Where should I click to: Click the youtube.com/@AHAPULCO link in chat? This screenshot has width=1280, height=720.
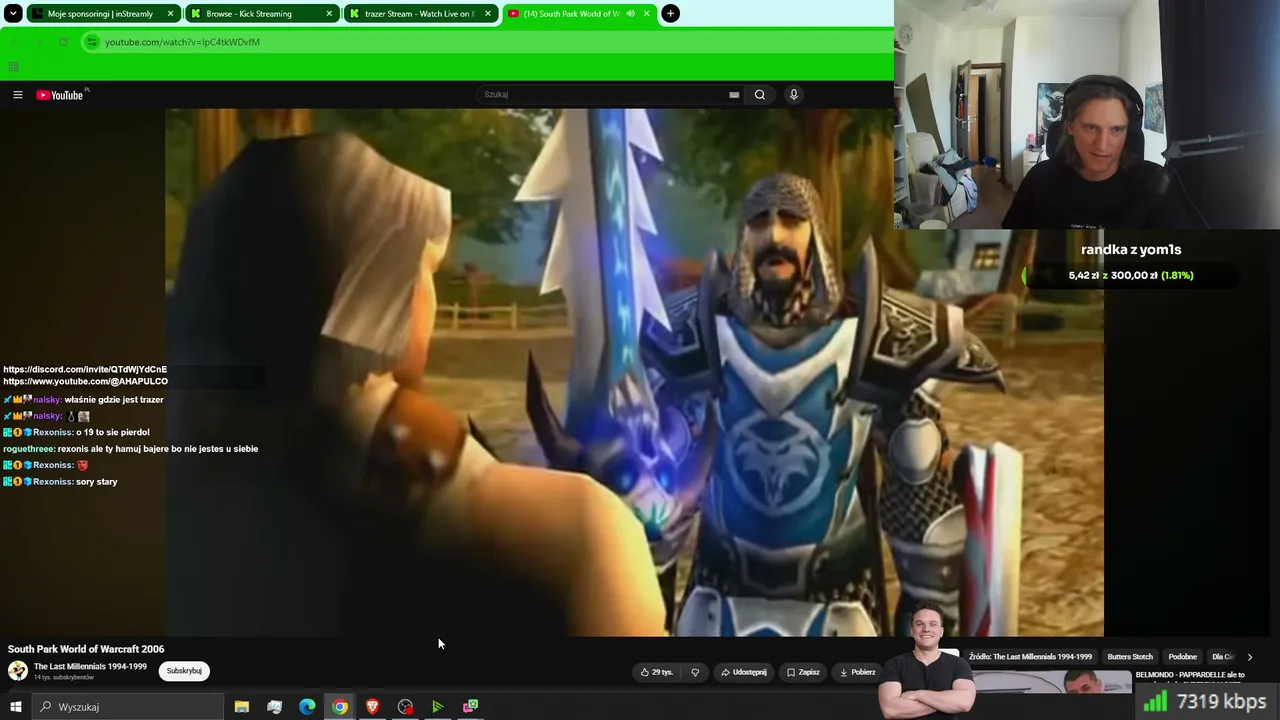(x=85, y=382)
